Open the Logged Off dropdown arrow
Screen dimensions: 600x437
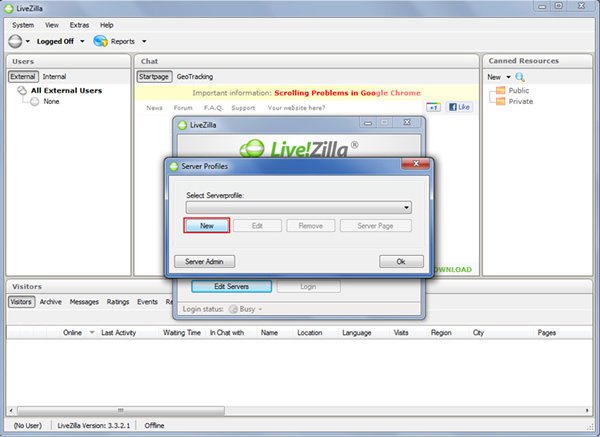pyautogui.click(x=82, y=41)
